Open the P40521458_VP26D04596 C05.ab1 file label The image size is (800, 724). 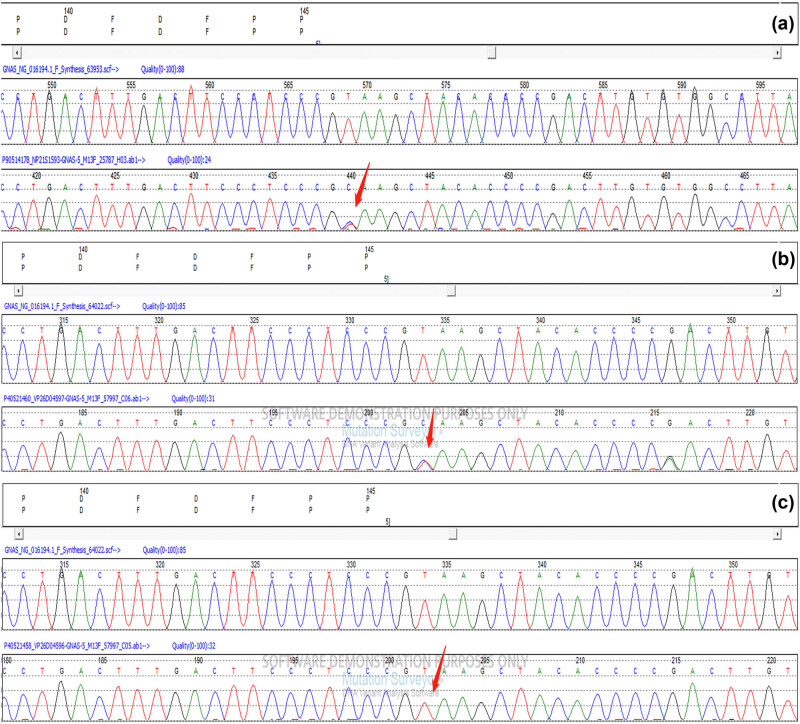click(77, 646)
